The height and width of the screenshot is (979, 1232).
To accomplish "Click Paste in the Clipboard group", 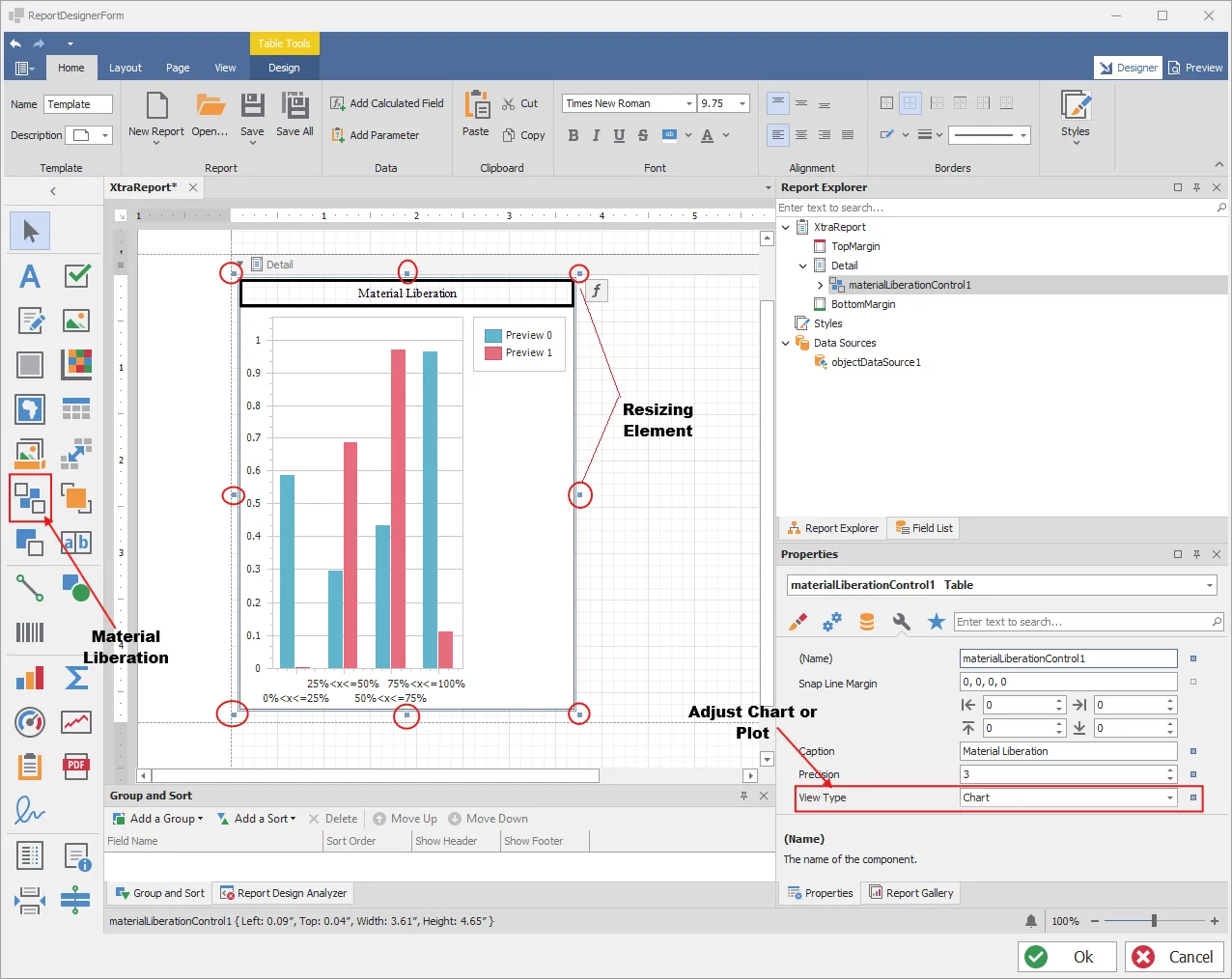I will pos(476,114).
